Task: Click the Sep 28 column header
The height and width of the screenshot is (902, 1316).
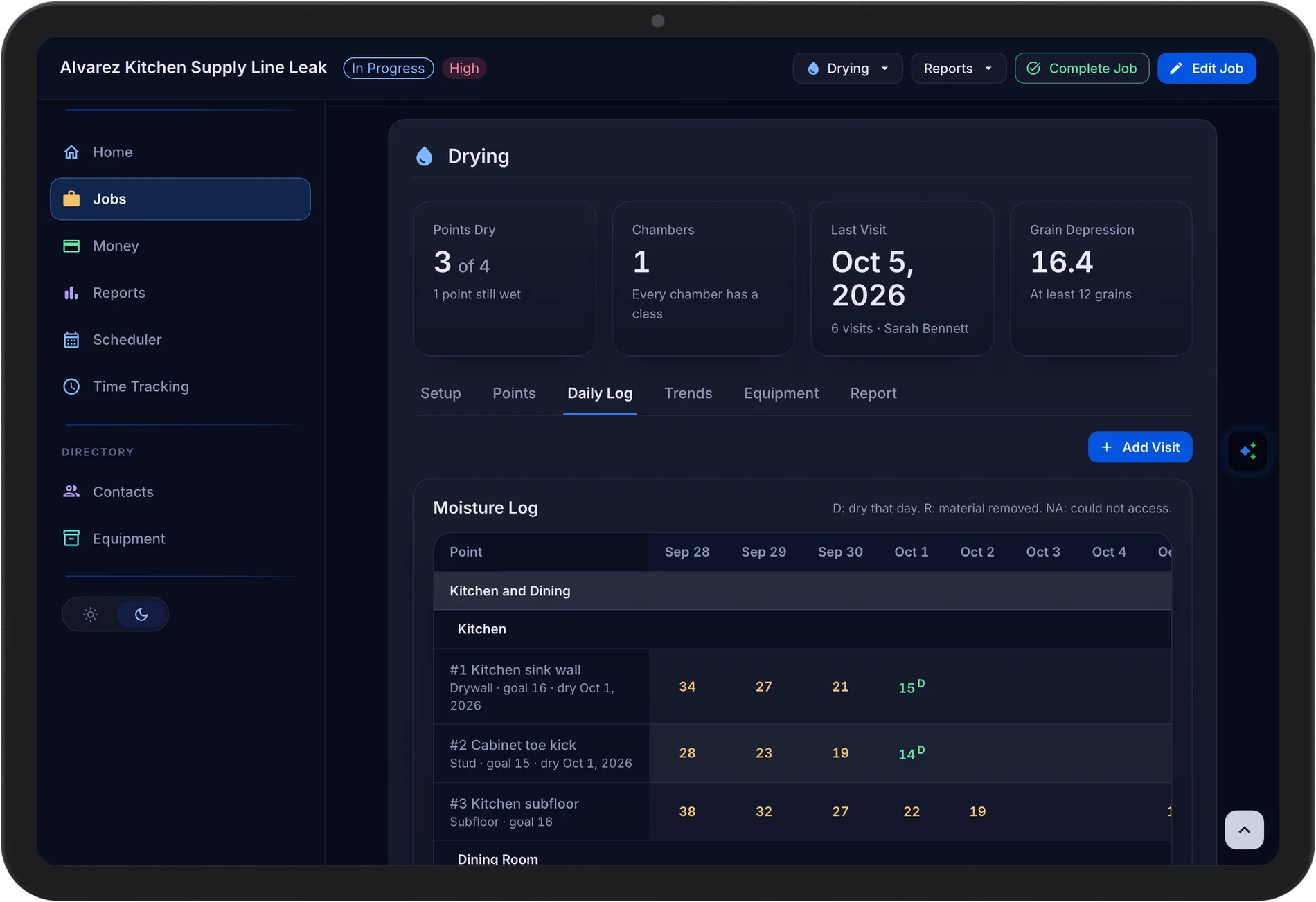Action: (x=686, y=552)
